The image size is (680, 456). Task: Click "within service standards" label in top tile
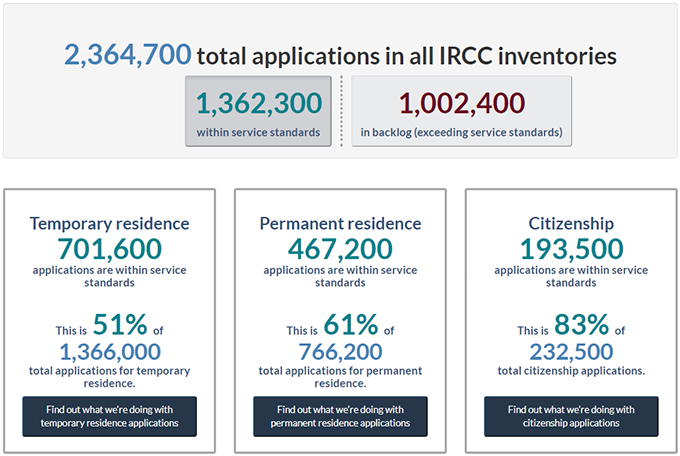pyautogui.click(x=258, y=132)
